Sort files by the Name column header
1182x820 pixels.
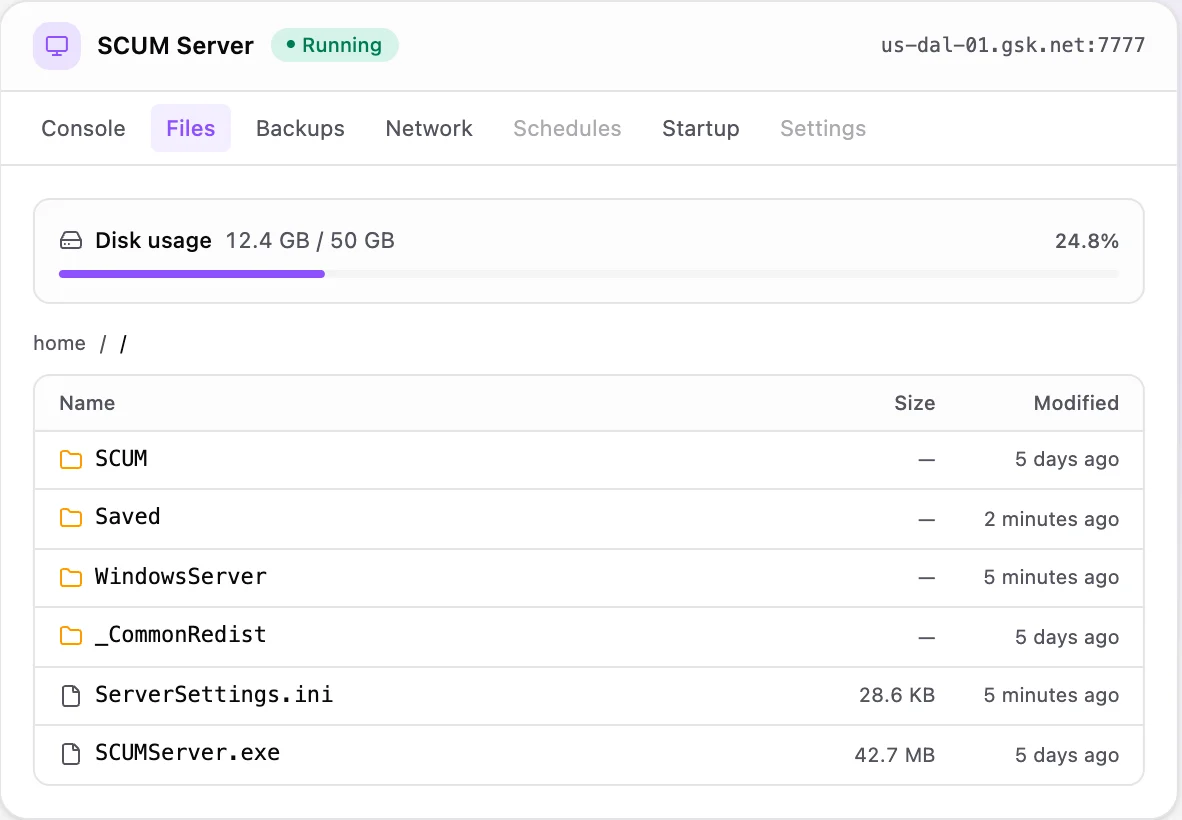tap(87, 403)
